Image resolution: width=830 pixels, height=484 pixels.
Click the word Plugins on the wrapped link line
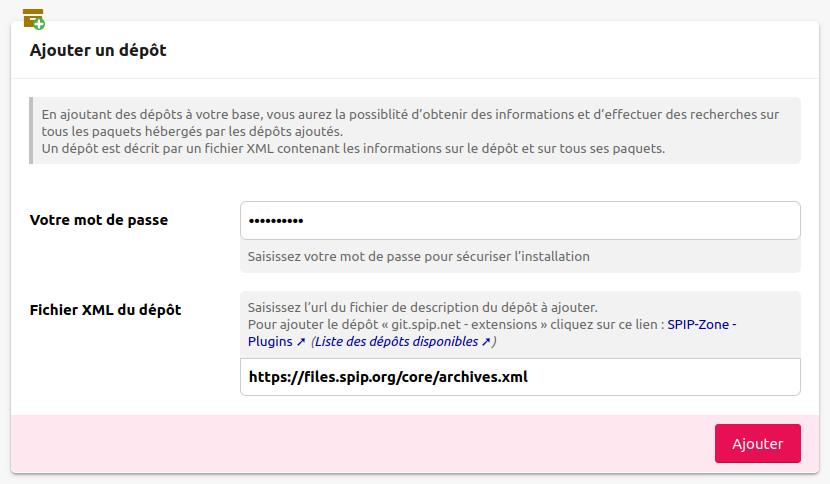(270, 342)
